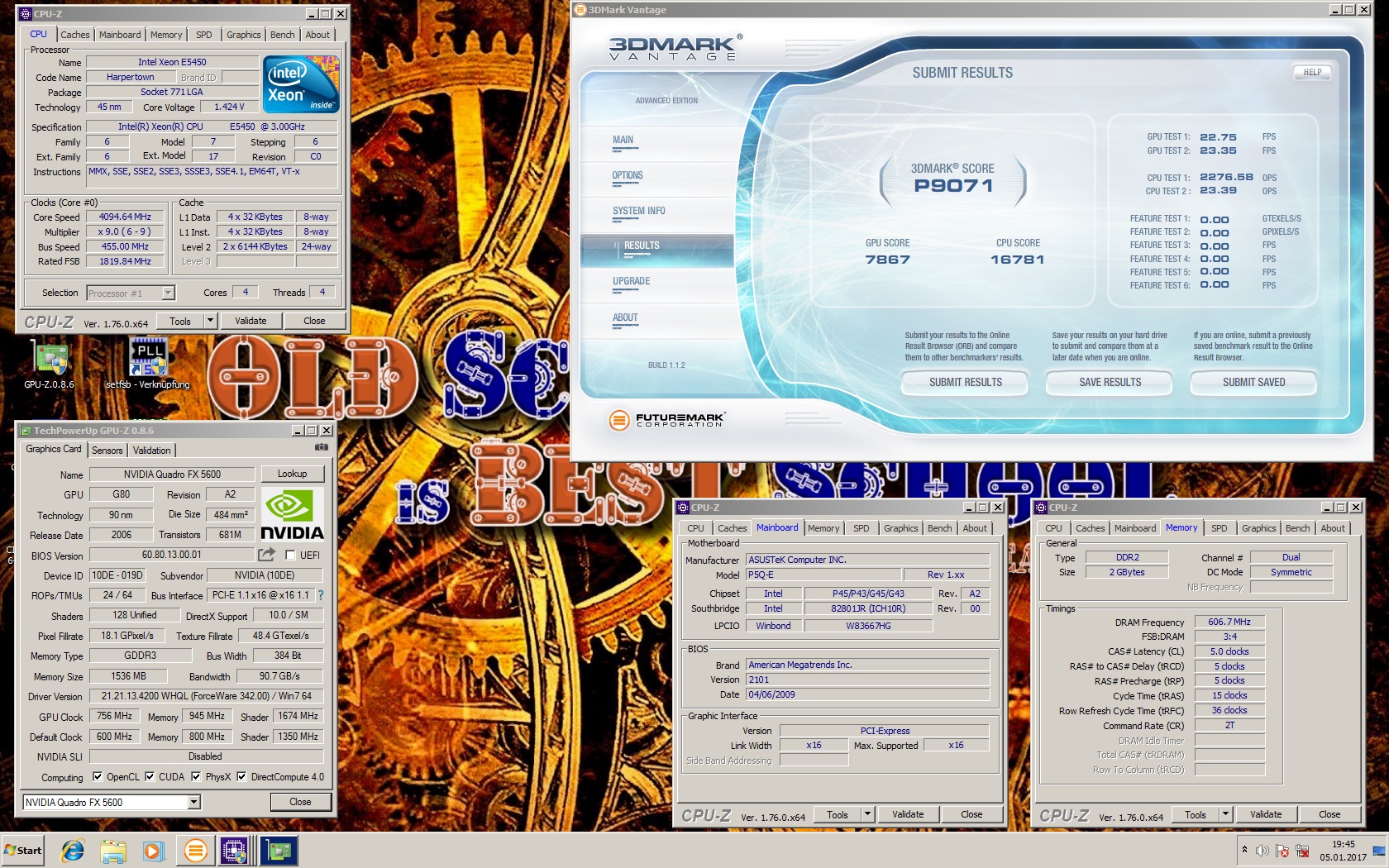Open the NVIDIA Quadro FX 5600 card dropdown
1389x868 pixels.
(193, 802)
